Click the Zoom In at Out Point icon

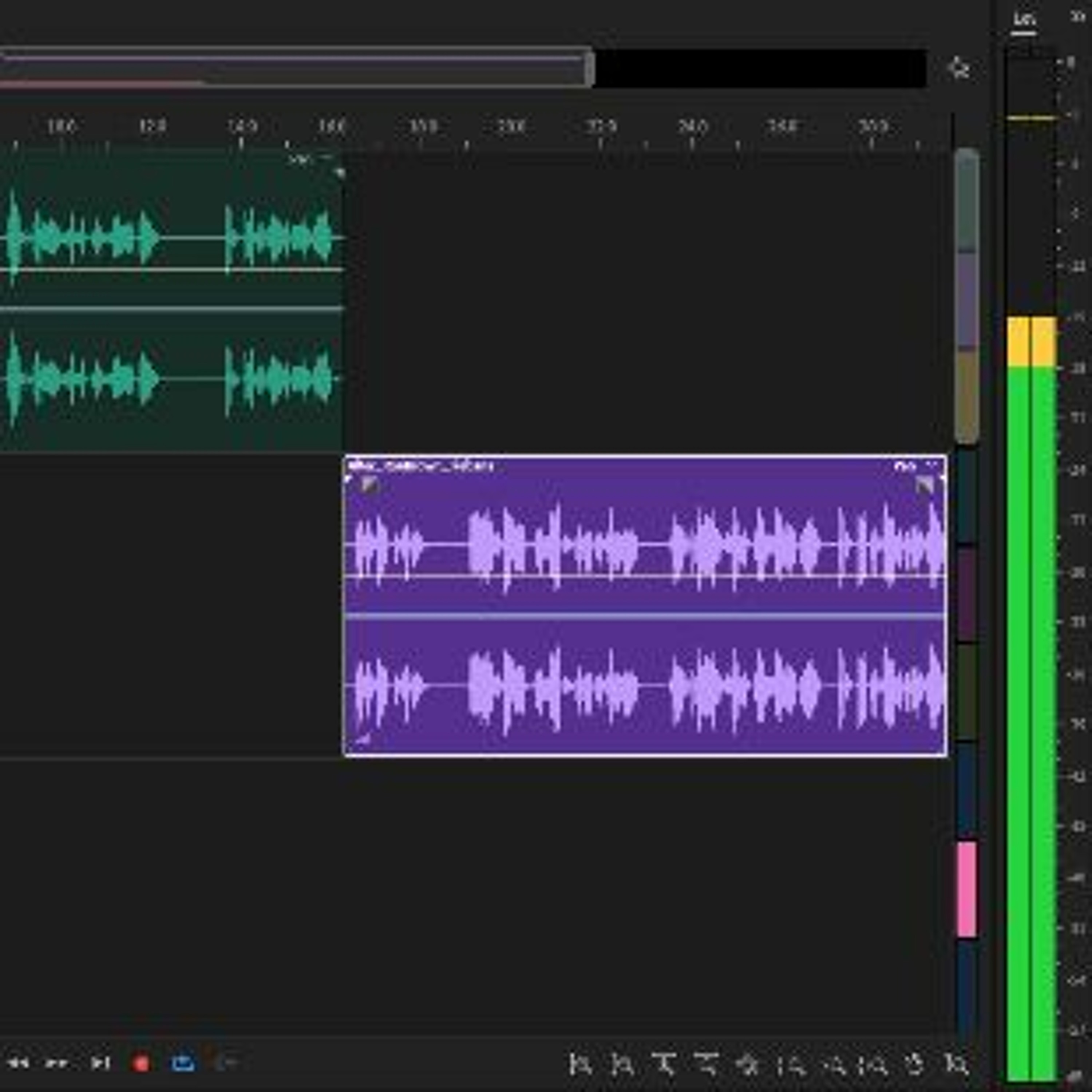pyautogui.click(x=834, y=1065)
